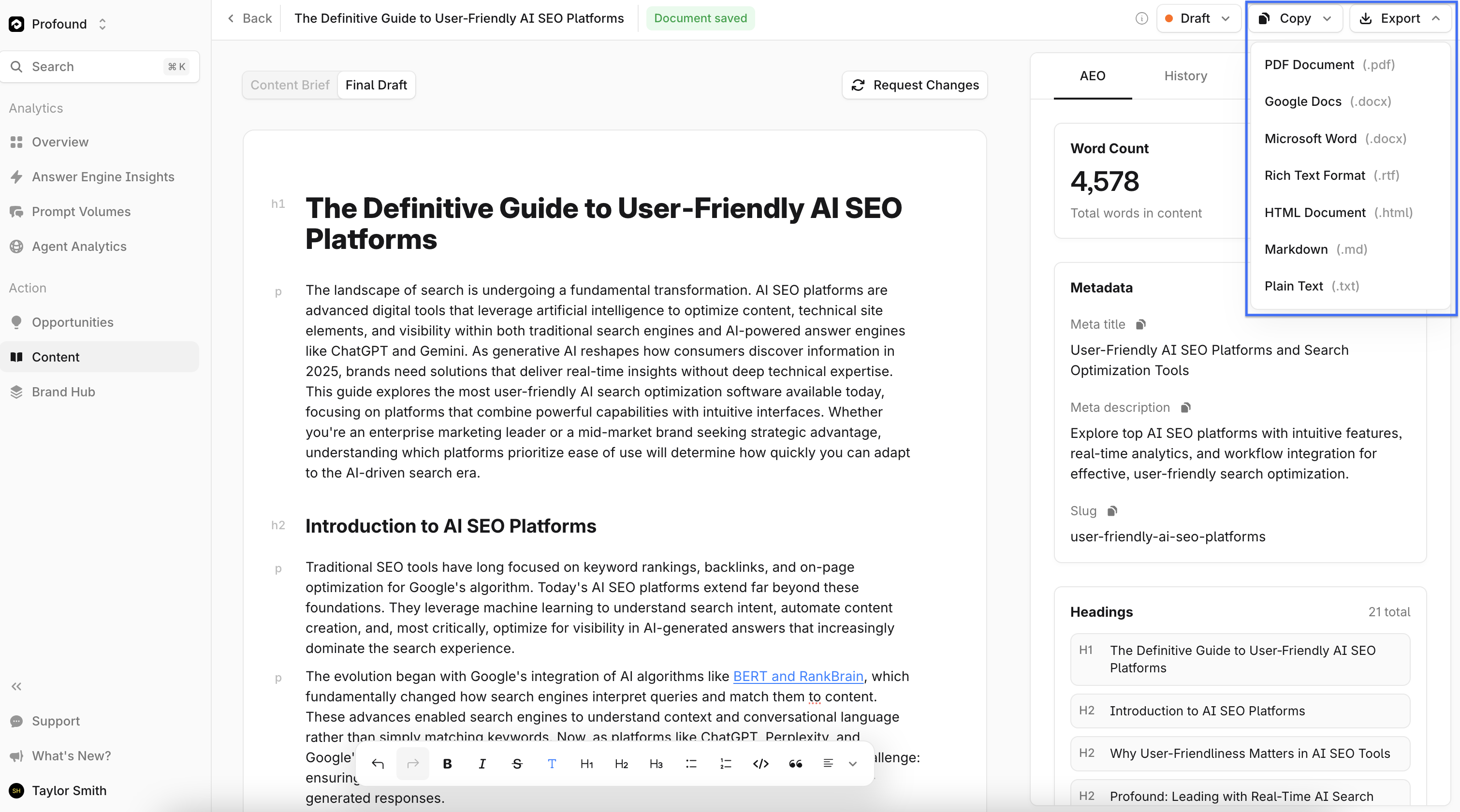Jump to Why User-Friendliness Matters heading
1460x812 pixels.
click(1240, 754)
